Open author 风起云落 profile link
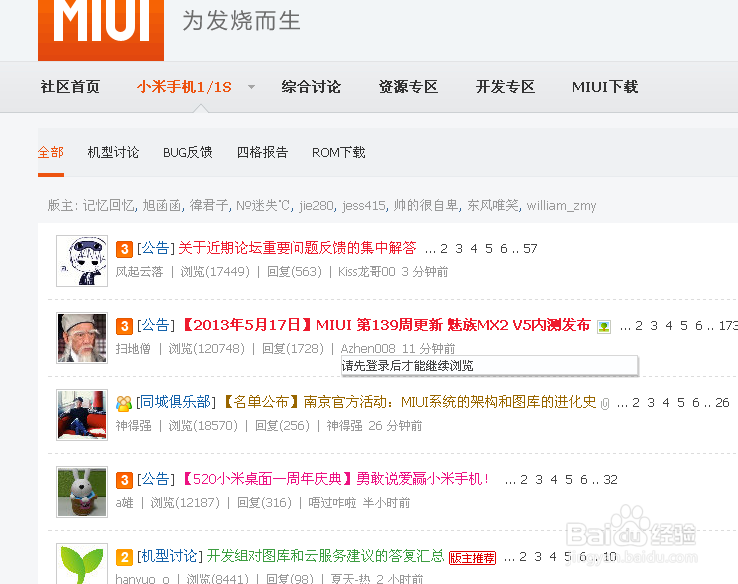Screen dimensions: 738x584 click(x=139, y=272)
